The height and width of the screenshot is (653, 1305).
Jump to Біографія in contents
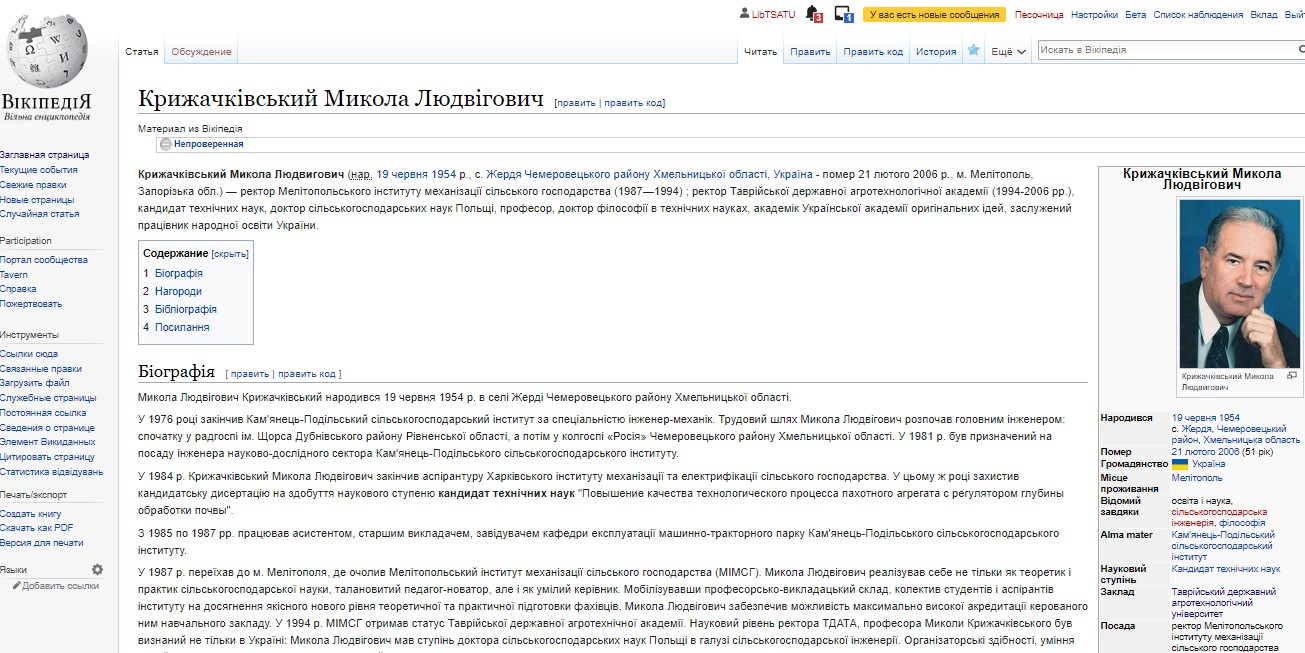pos(179,273)
